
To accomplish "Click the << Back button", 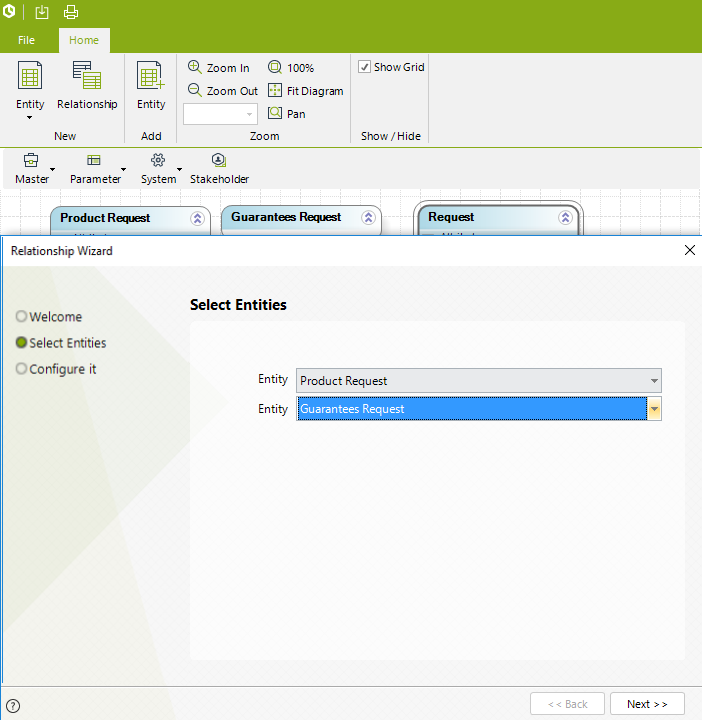I will tap(567, 704).
